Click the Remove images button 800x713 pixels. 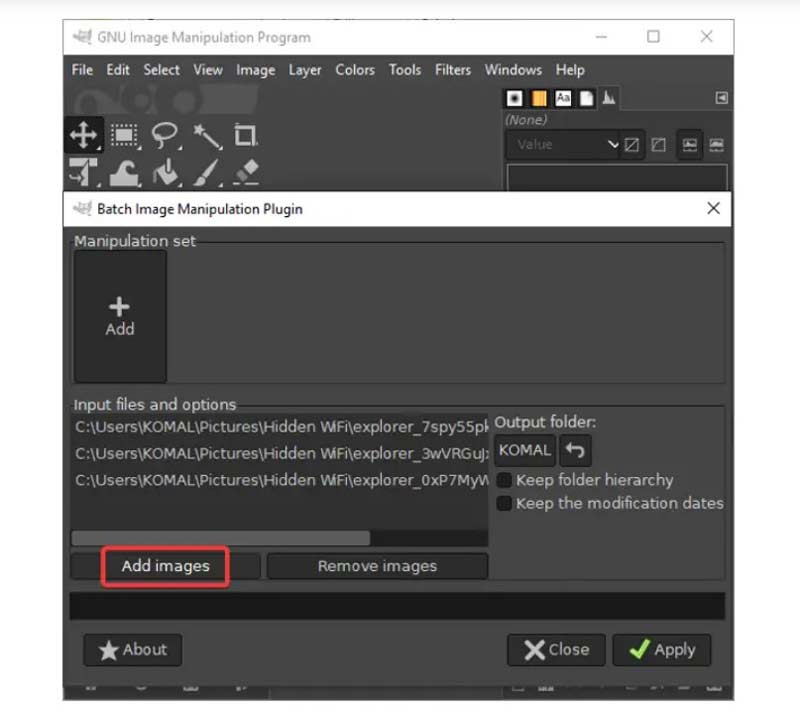378,567
